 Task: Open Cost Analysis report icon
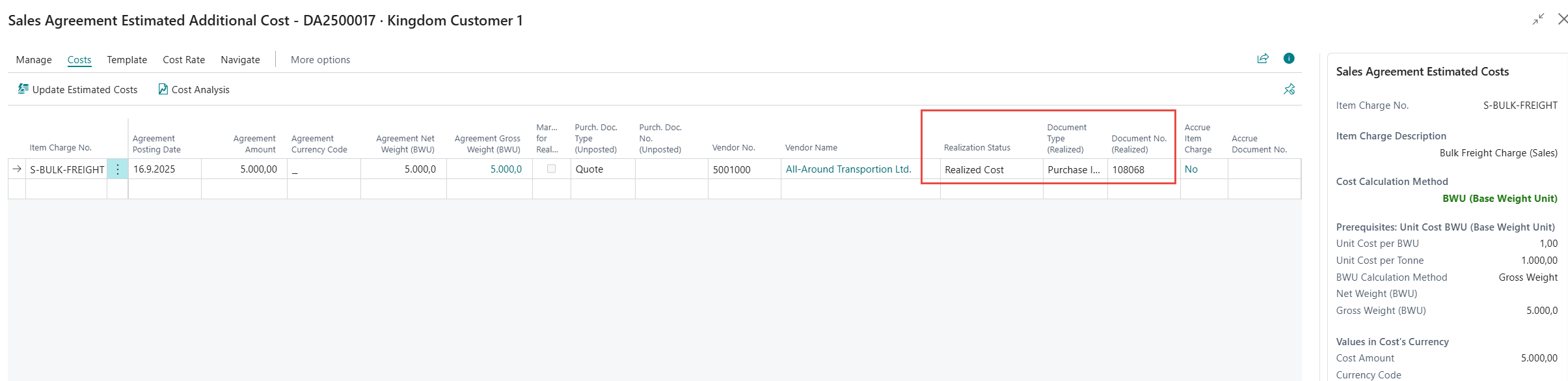tap(163, 89)
